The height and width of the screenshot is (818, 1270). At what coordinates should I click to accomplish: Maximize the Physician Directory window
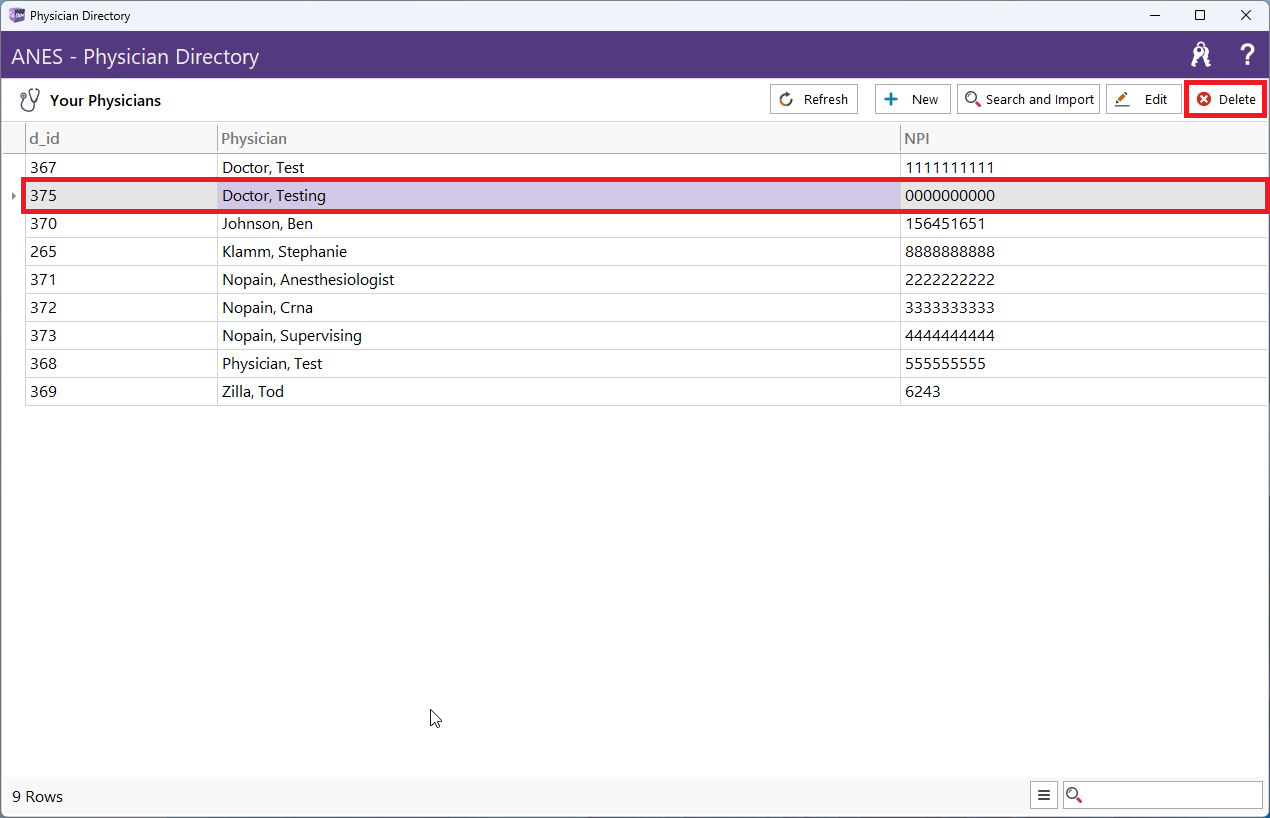pyautogui.click(x=1200, y=15)
